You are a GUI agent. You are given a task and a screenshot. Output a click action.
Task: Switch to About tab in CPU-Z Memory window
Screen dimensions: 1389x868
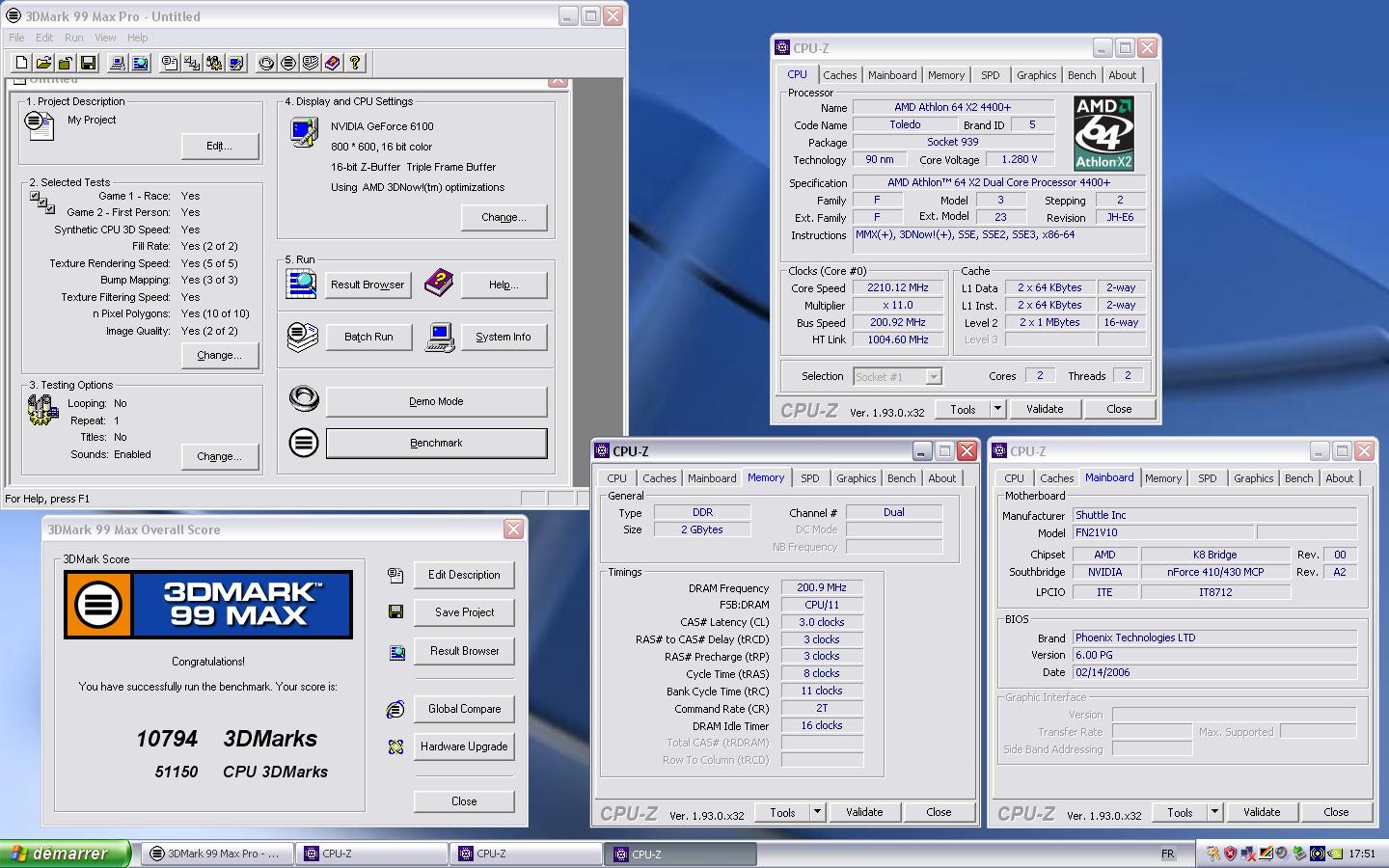tap(941, 478)
